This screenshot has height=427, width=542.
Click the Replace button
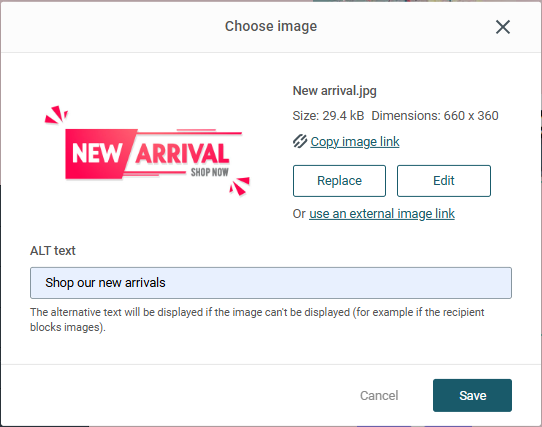coord(339,181)
